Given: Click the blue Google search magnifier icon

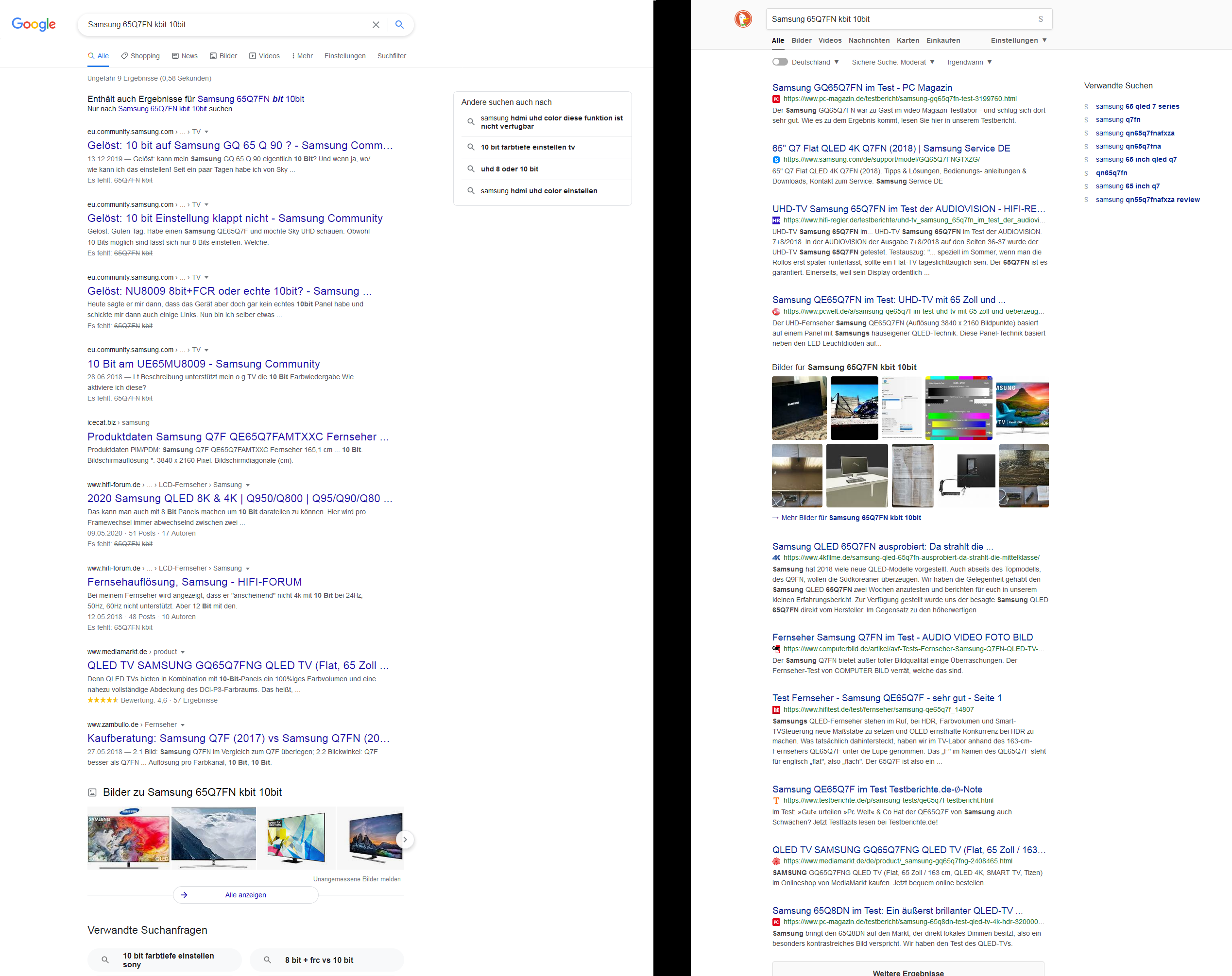Looking at the screenshot, I should click(x=399, y=25).
